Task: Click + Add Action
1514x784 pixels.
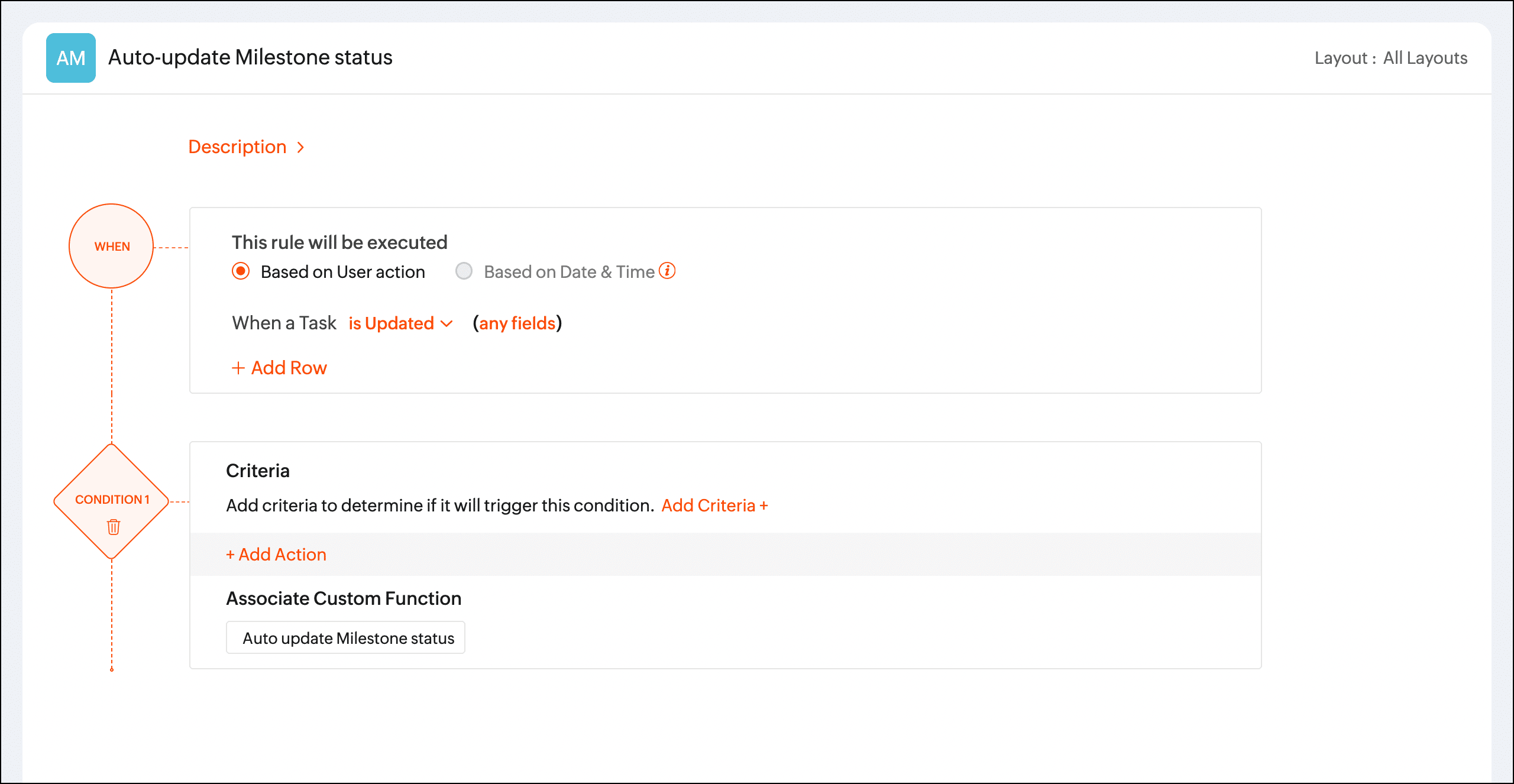Action: [x=276, y=555]
